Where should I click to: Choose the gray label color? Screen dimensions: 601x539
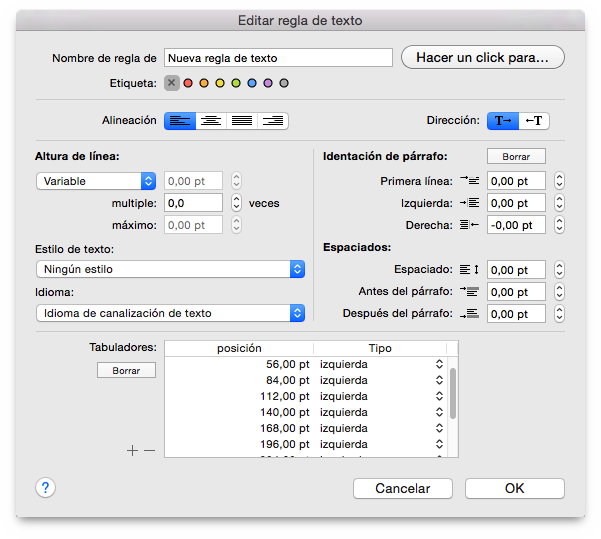[x=284, y=83]
